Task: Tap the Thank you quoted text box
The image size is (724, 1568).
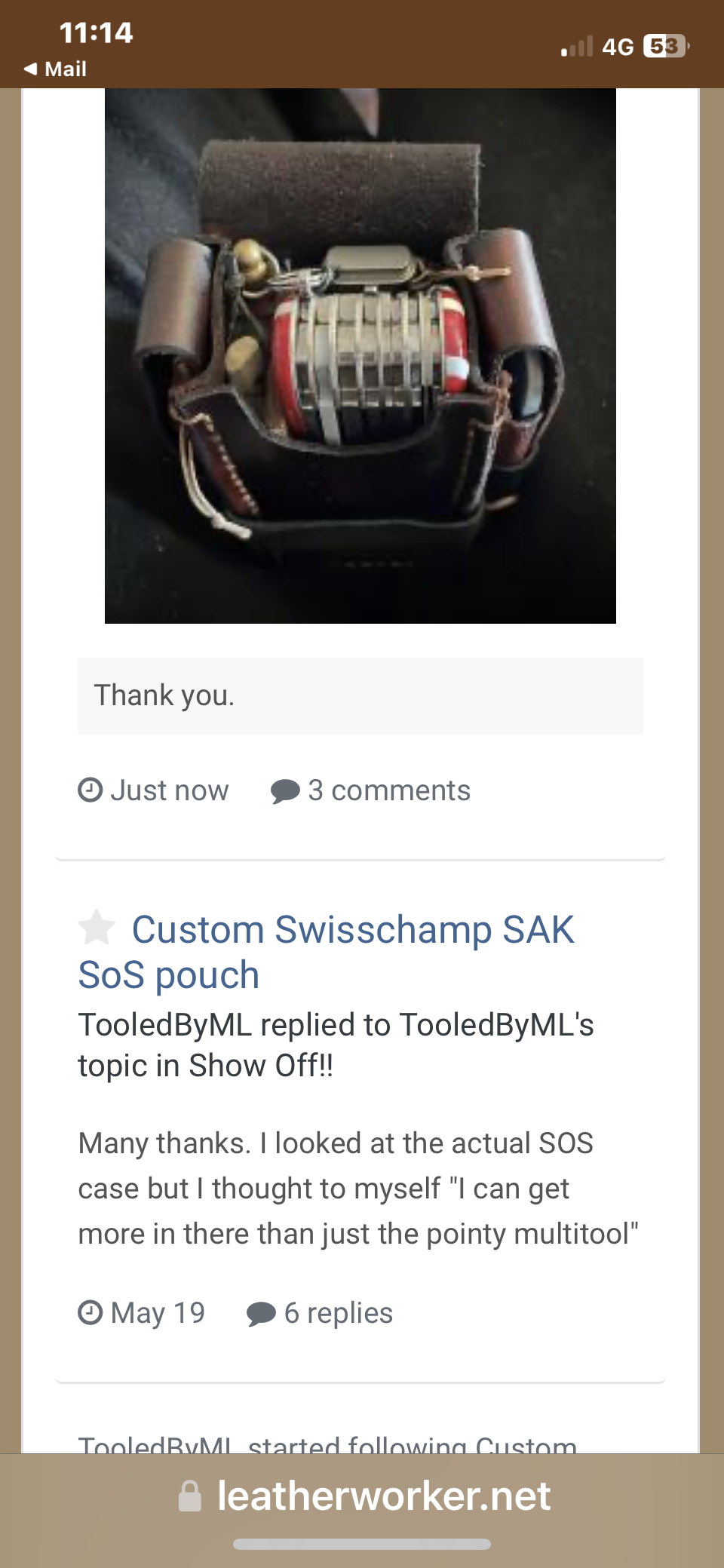Action: pos(360,695)
